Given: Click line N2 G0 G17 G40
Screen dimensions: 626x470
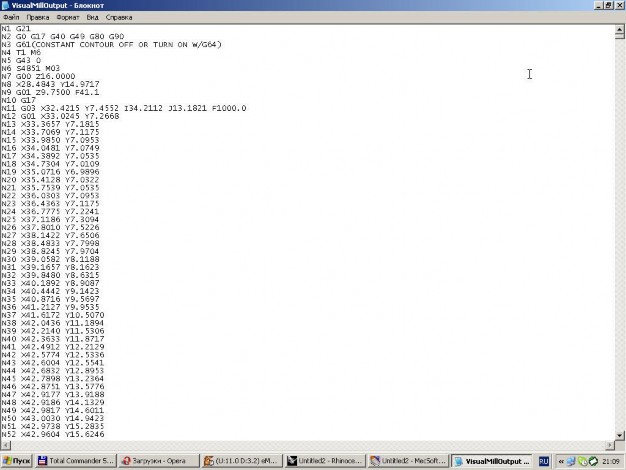Looking at the screenshot, I should 63,36.
